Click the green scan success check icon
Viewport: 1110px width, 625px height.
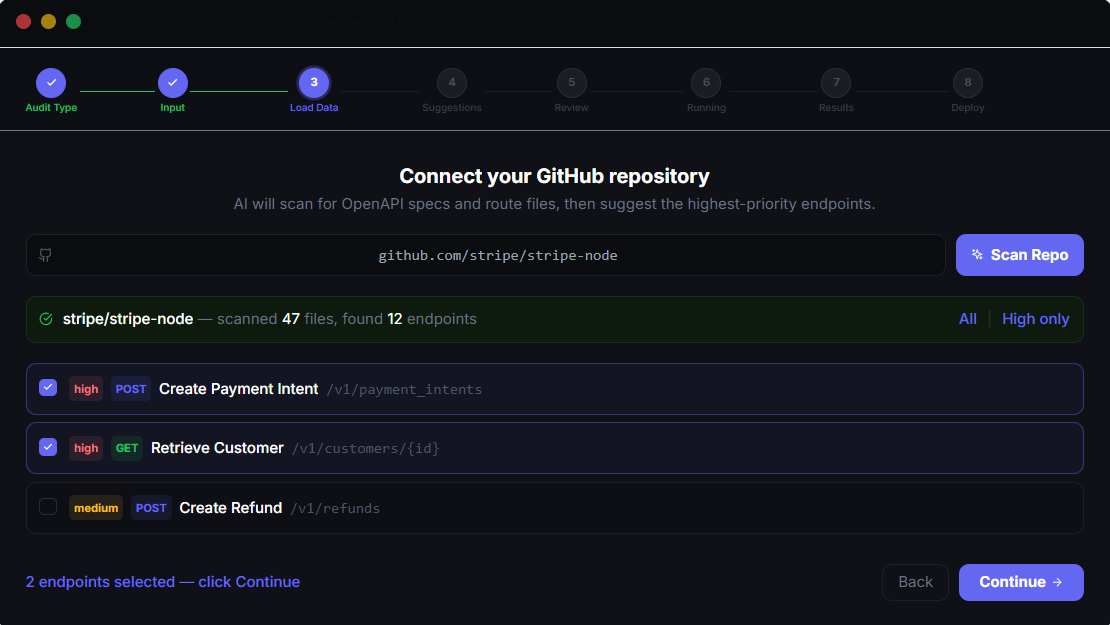pyautogui.click(x=46, y=319)
